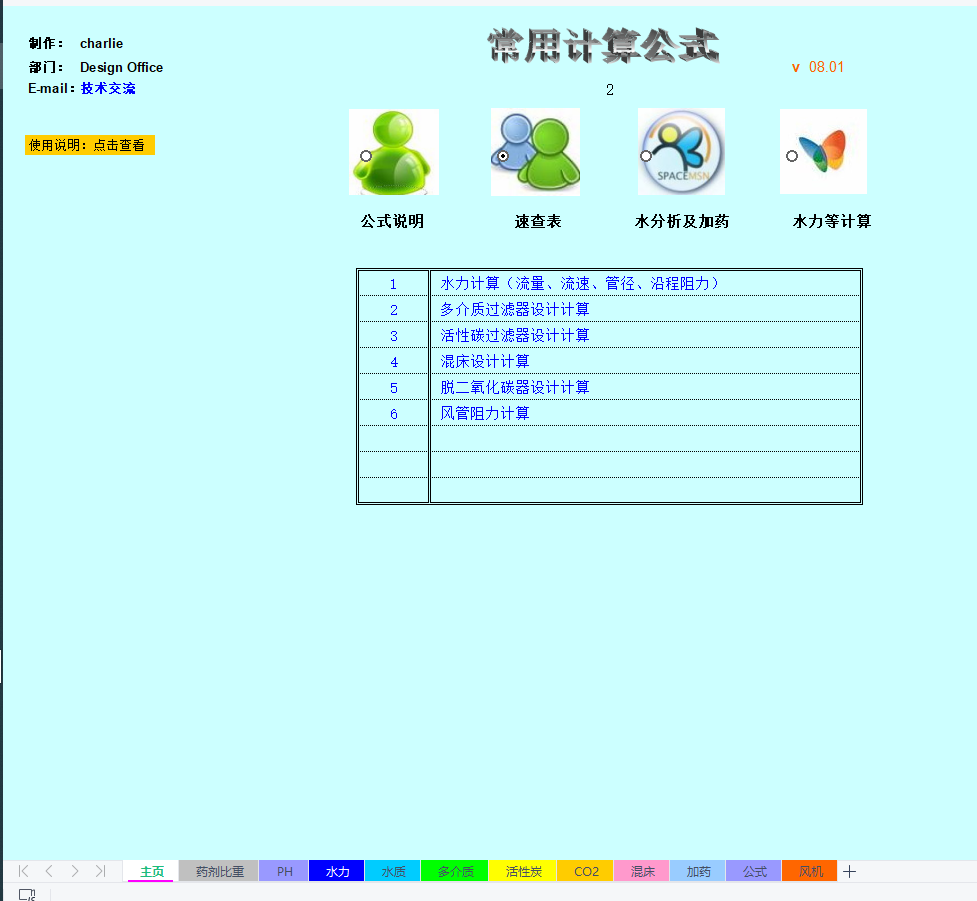
Task: Click the 水分析及加药 label
Action: click(682, 221)
